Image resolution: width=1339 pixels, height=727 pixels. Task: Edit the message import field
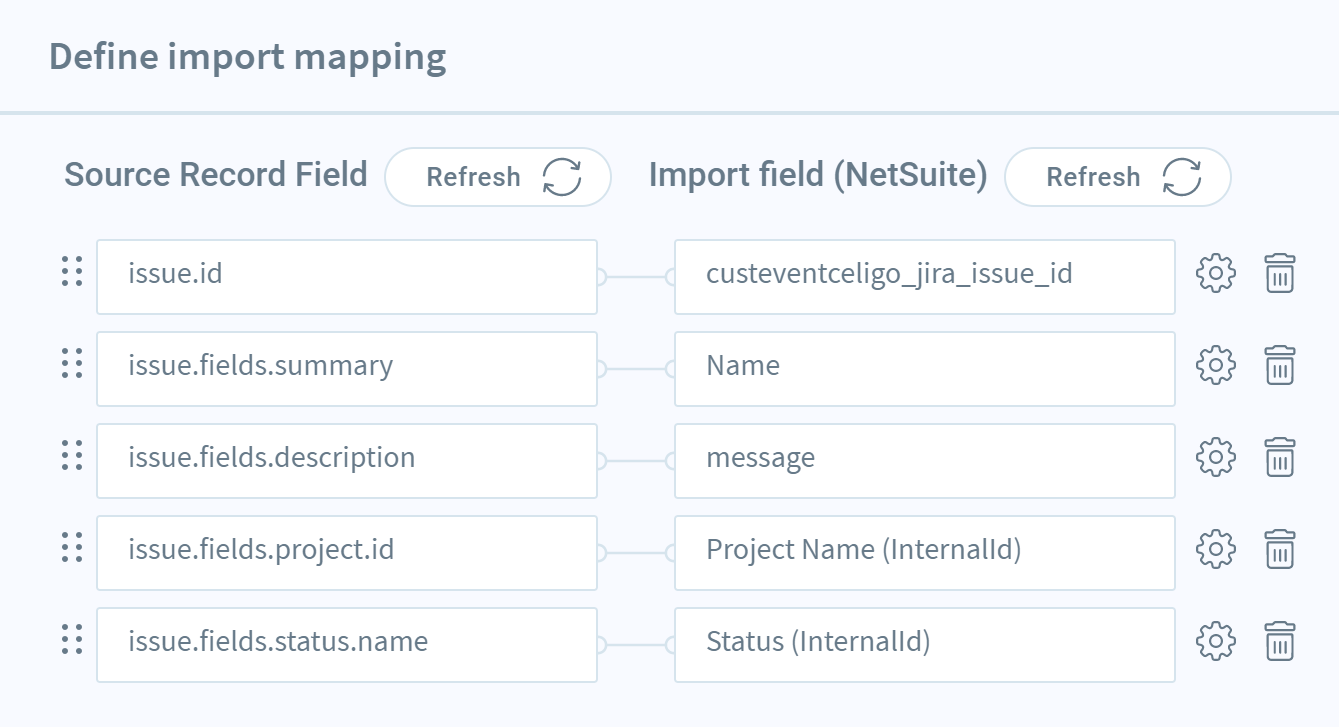[925, 460]
